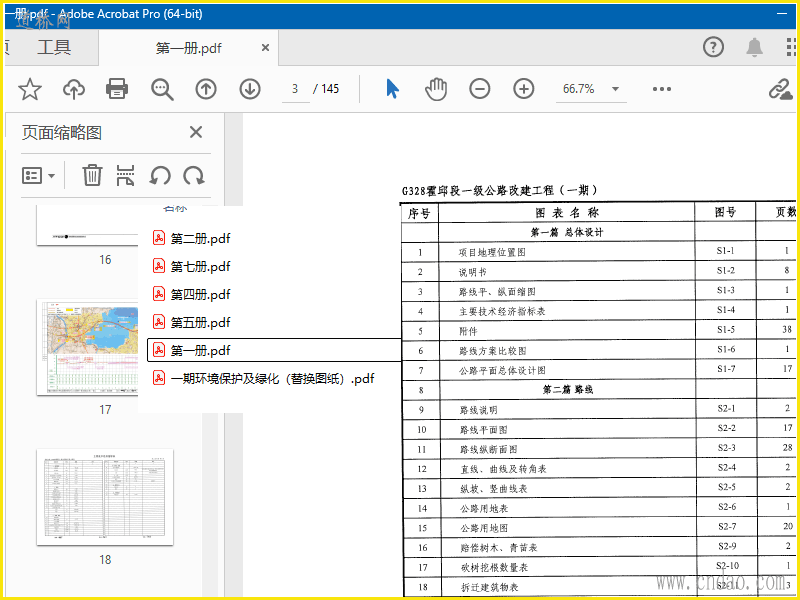The width and height of the screenshot is (800, 600).
Task: Click table row 说明书
Action: 472,272
